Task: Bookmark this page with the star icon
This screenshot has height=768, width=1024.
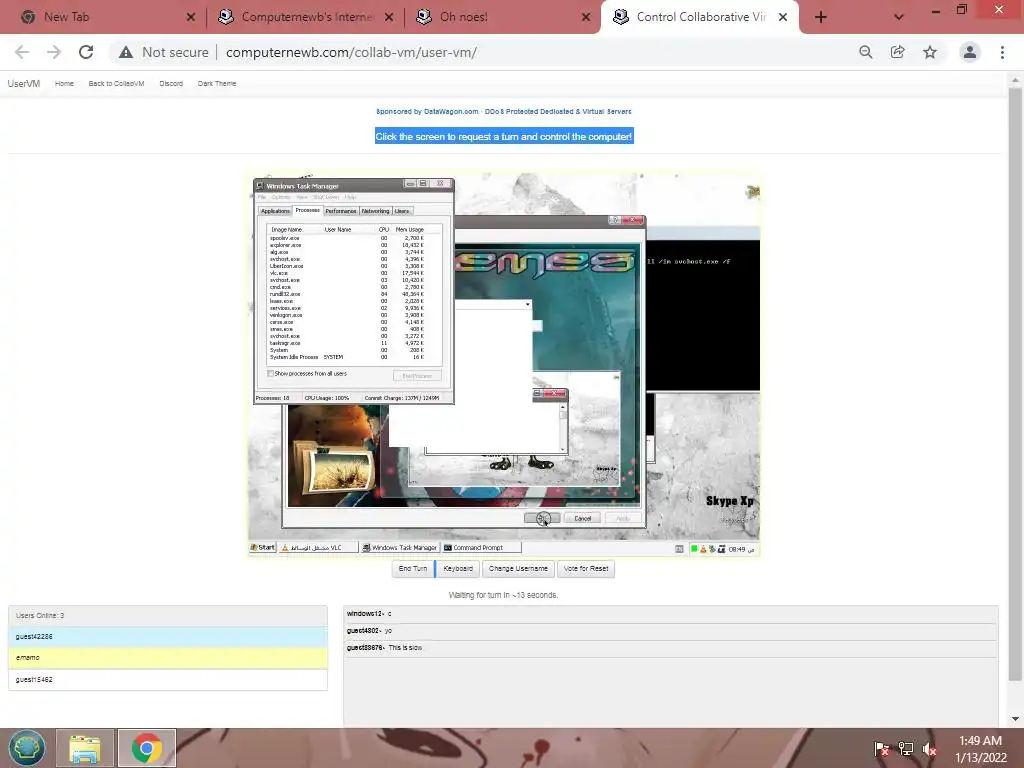Action: pyautogui.click(x=930, y=52)
